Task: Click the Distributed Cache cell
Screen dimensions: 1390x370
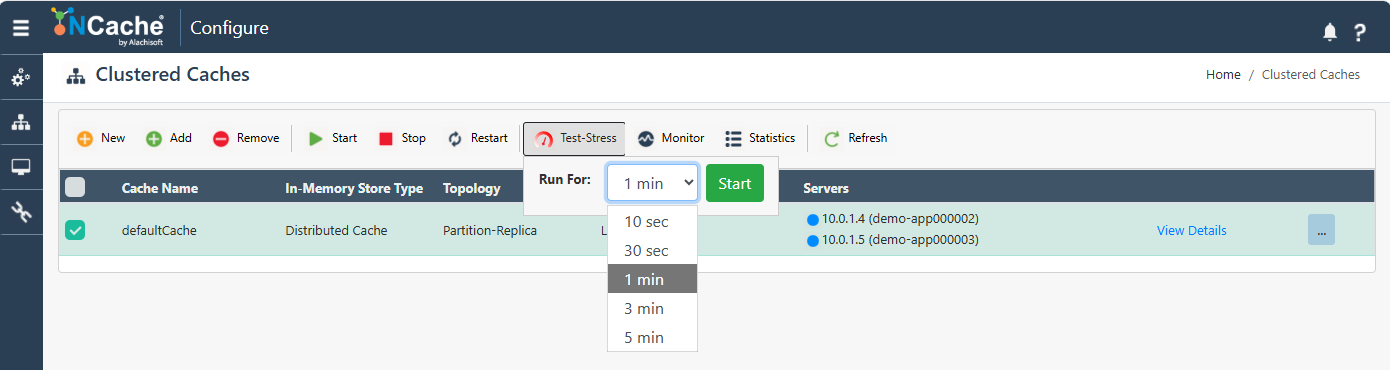Action: pos(336,231)
